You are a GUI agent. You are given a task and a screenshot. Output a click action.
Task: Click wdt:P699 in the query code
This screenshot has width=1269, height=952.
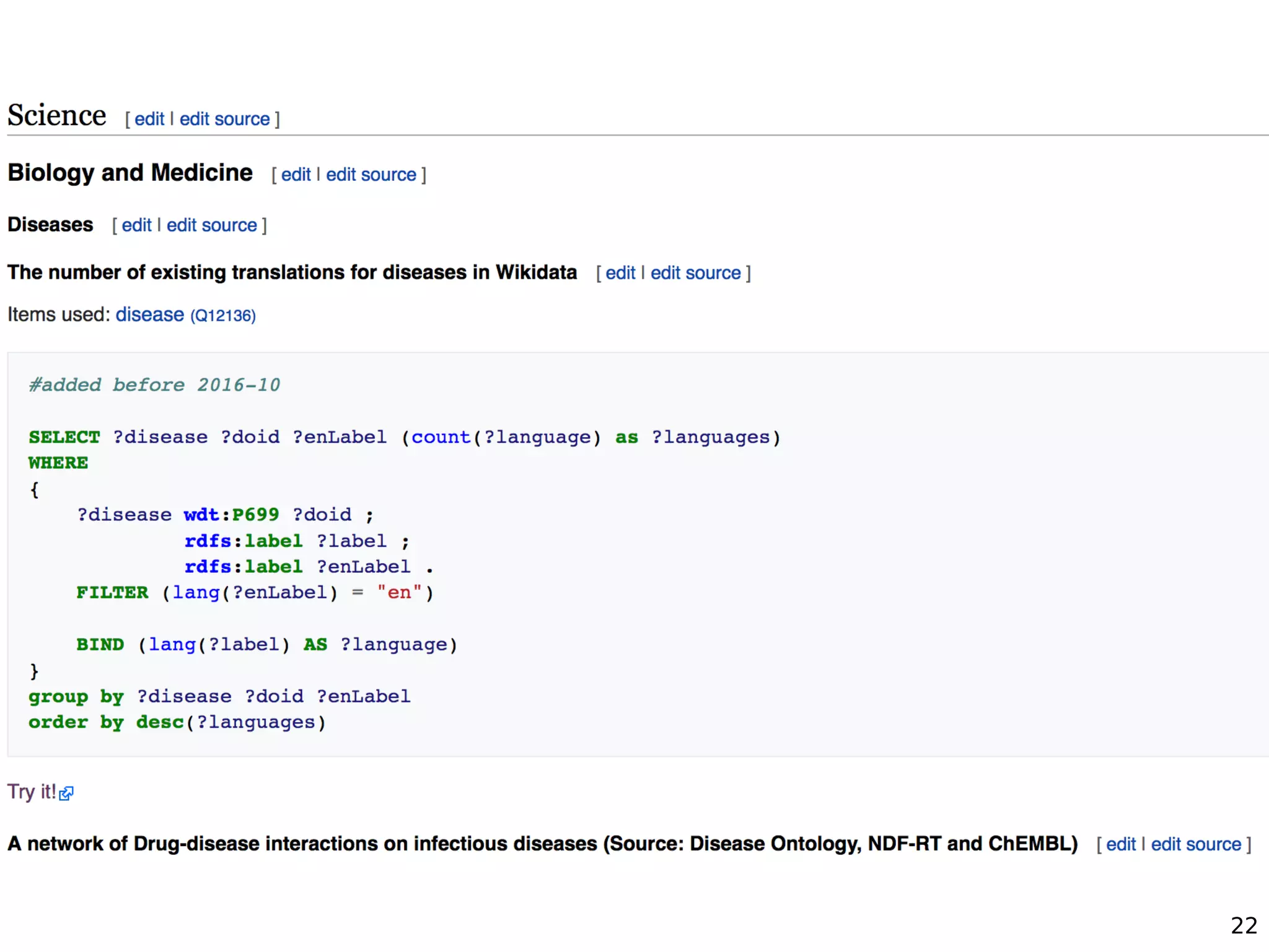(x=231, y=515)
